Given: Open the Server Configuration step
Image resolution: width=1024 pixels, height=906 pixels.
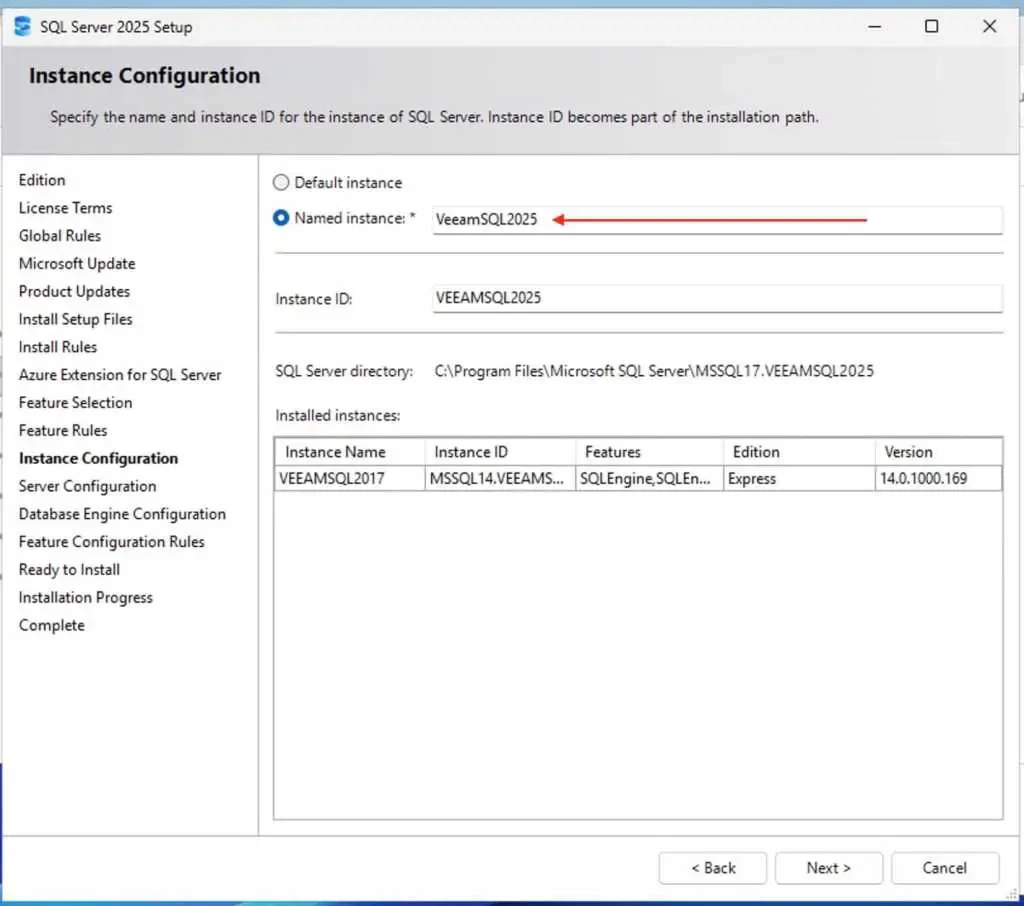Looking at the screenshot, I should 87,486.
